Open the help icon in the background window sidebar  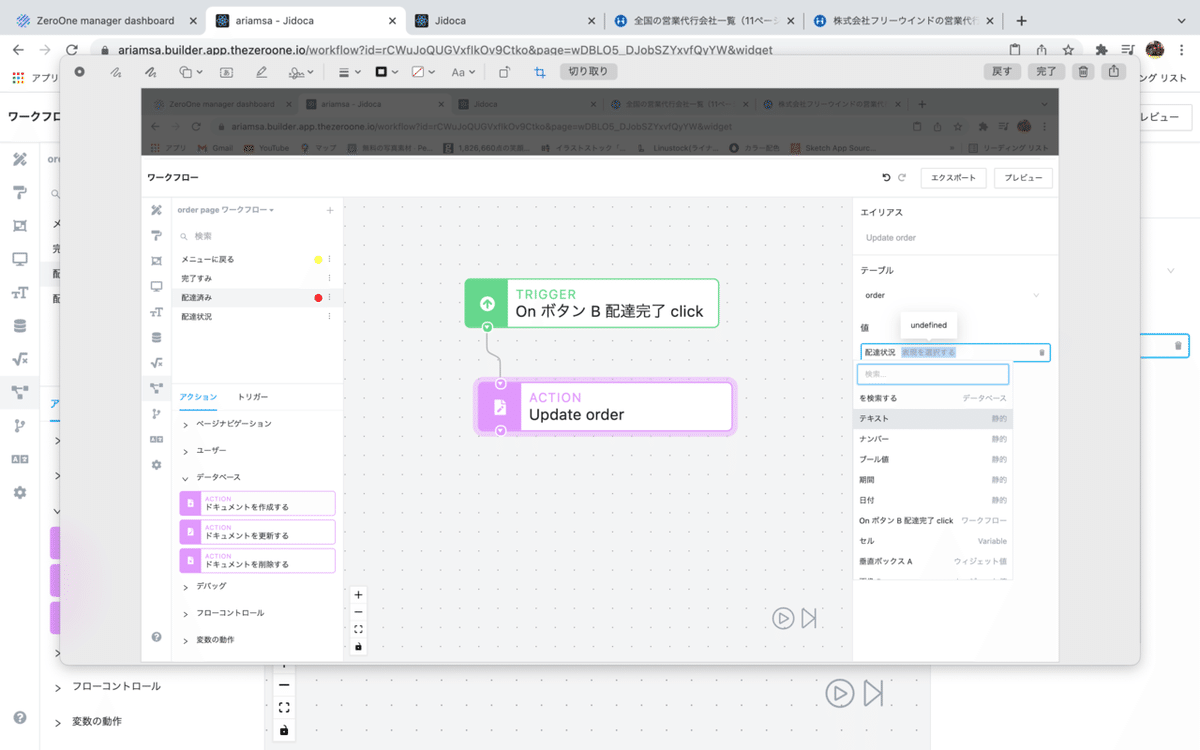[x=20, y=718]
